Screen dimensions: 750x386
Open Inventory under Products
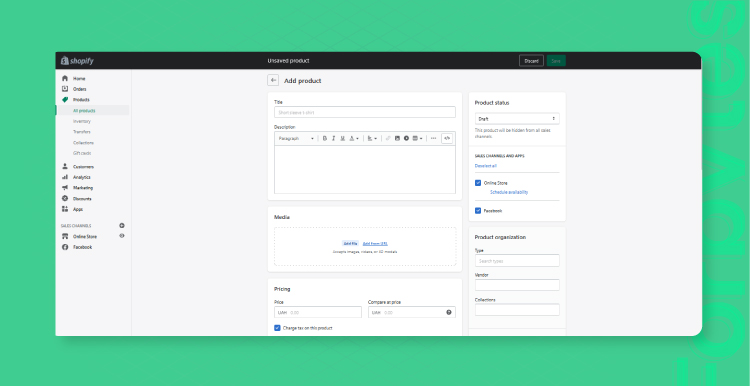82,121
